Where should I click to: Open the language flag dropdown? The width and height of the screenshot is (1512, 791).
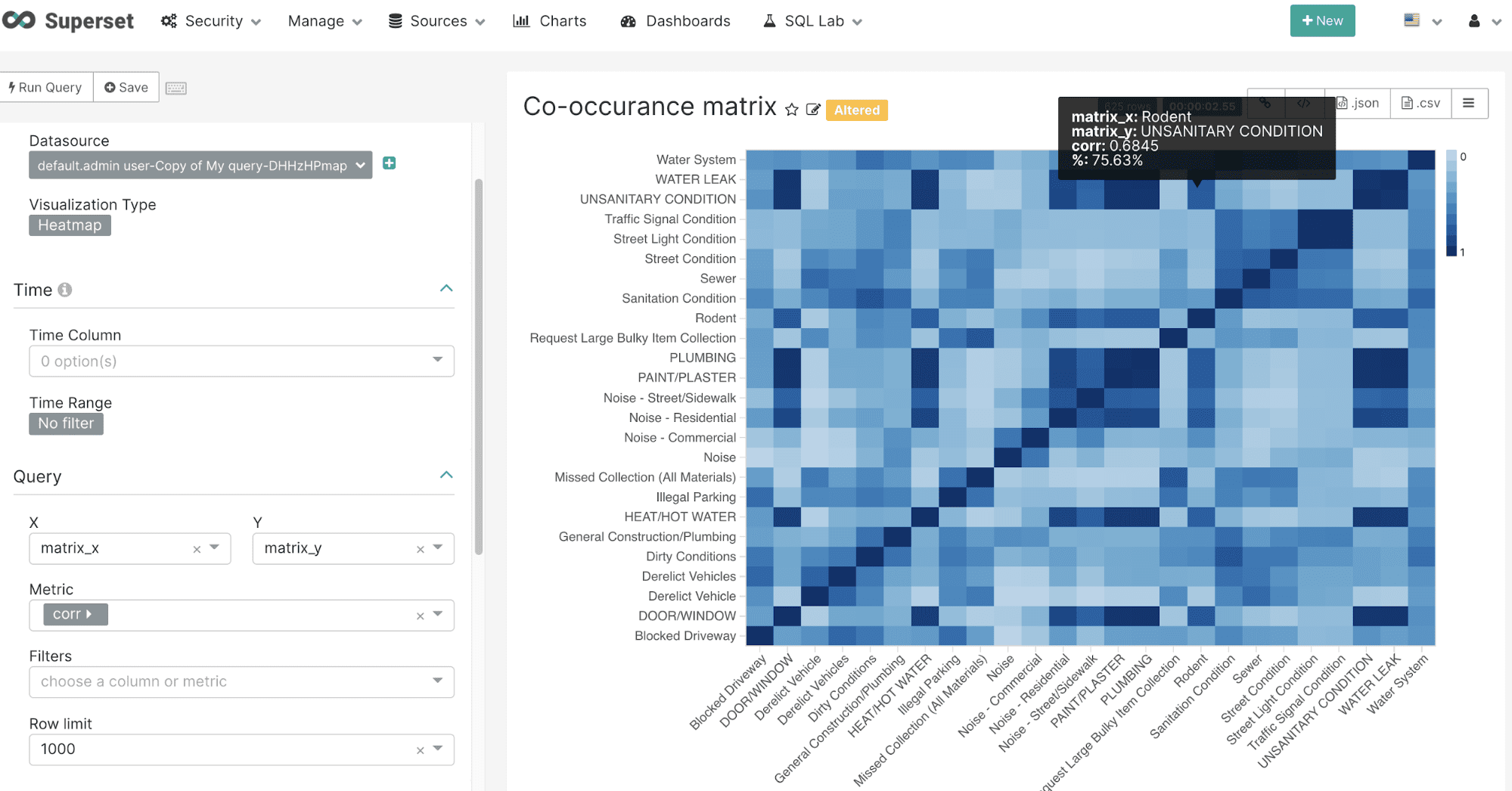click(x=1423, y=21)
